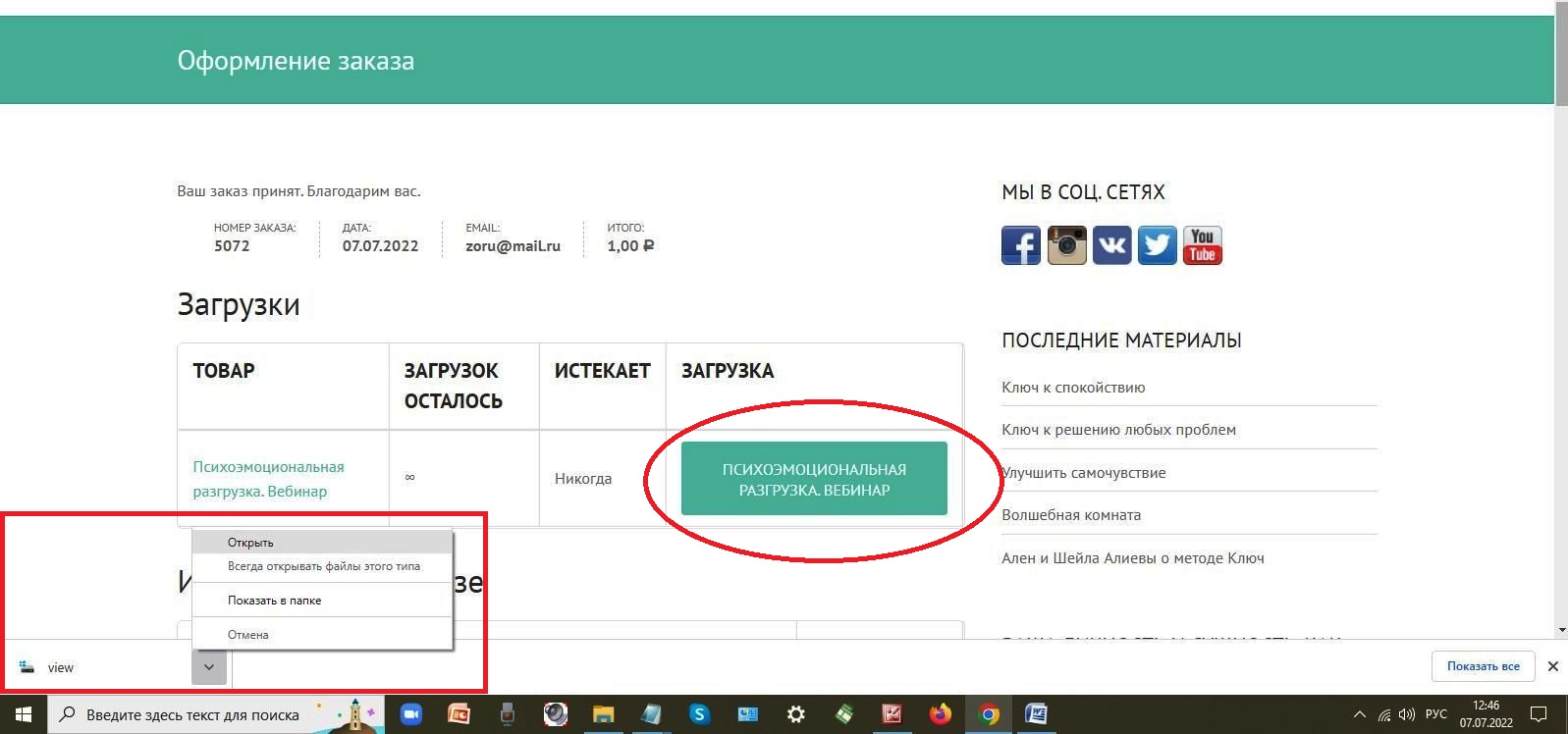Click the 'Загрузки' section heading
Image resolution: width=1568 pixels, height=734 pixels.
tap(239, 305)
